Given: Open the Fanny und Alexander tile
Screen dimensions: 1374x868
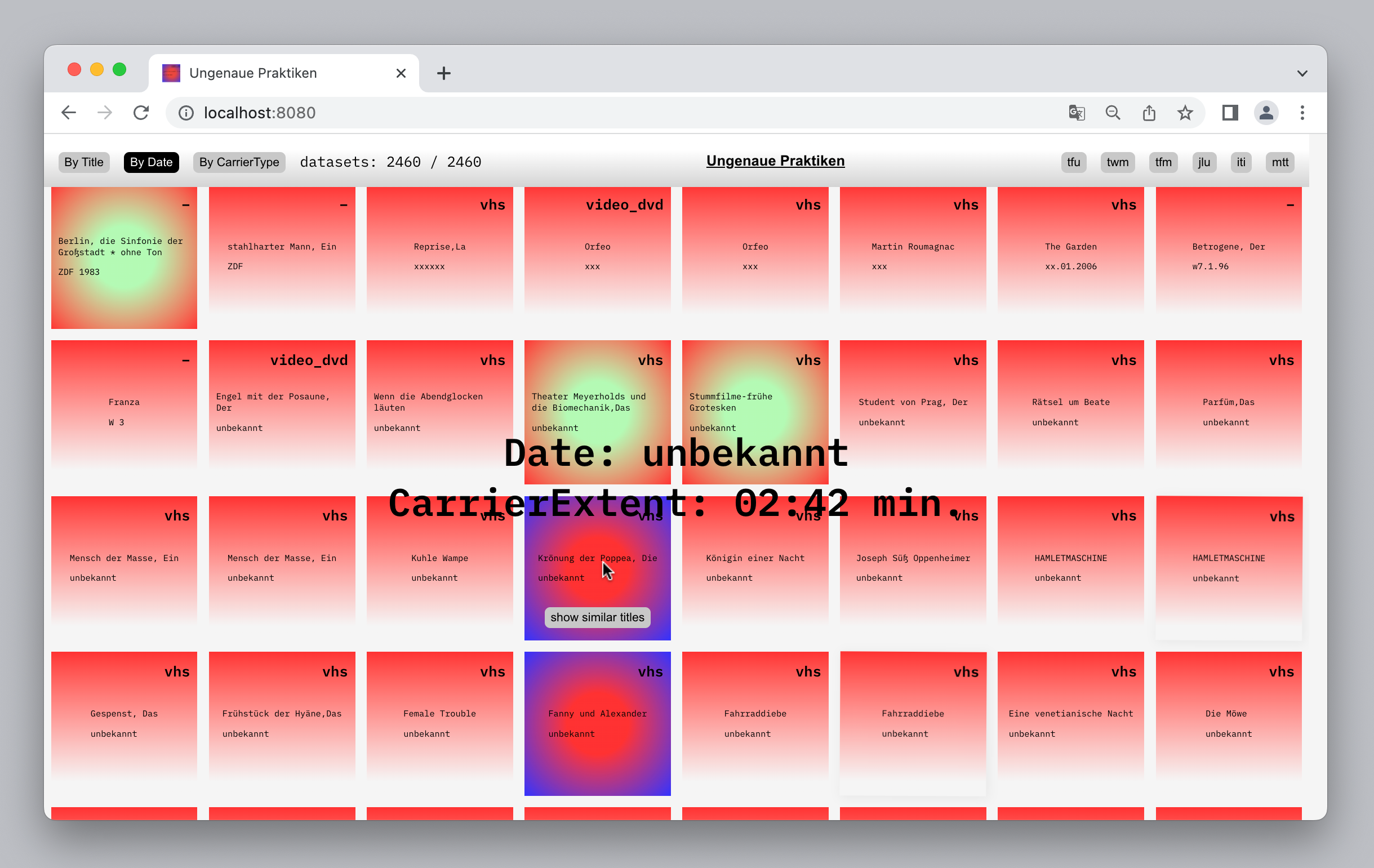Looking at the screenshot, I should click(597, 723).
